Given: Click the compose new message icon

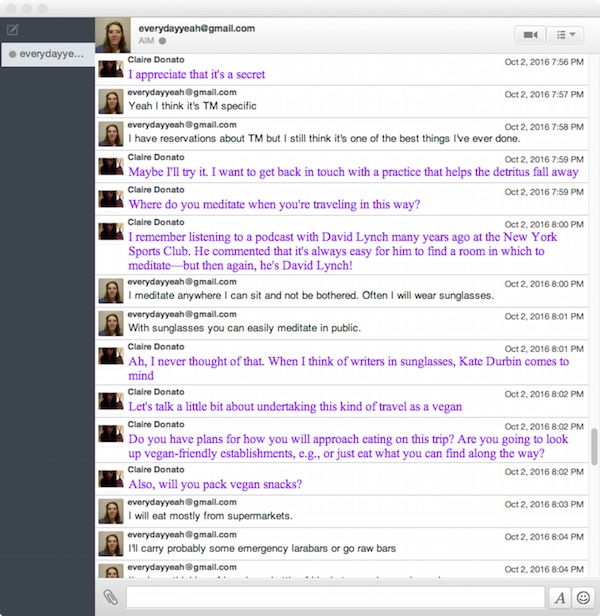Looking at the screenshot, I should pyautogui.click(x=13, y=29).
